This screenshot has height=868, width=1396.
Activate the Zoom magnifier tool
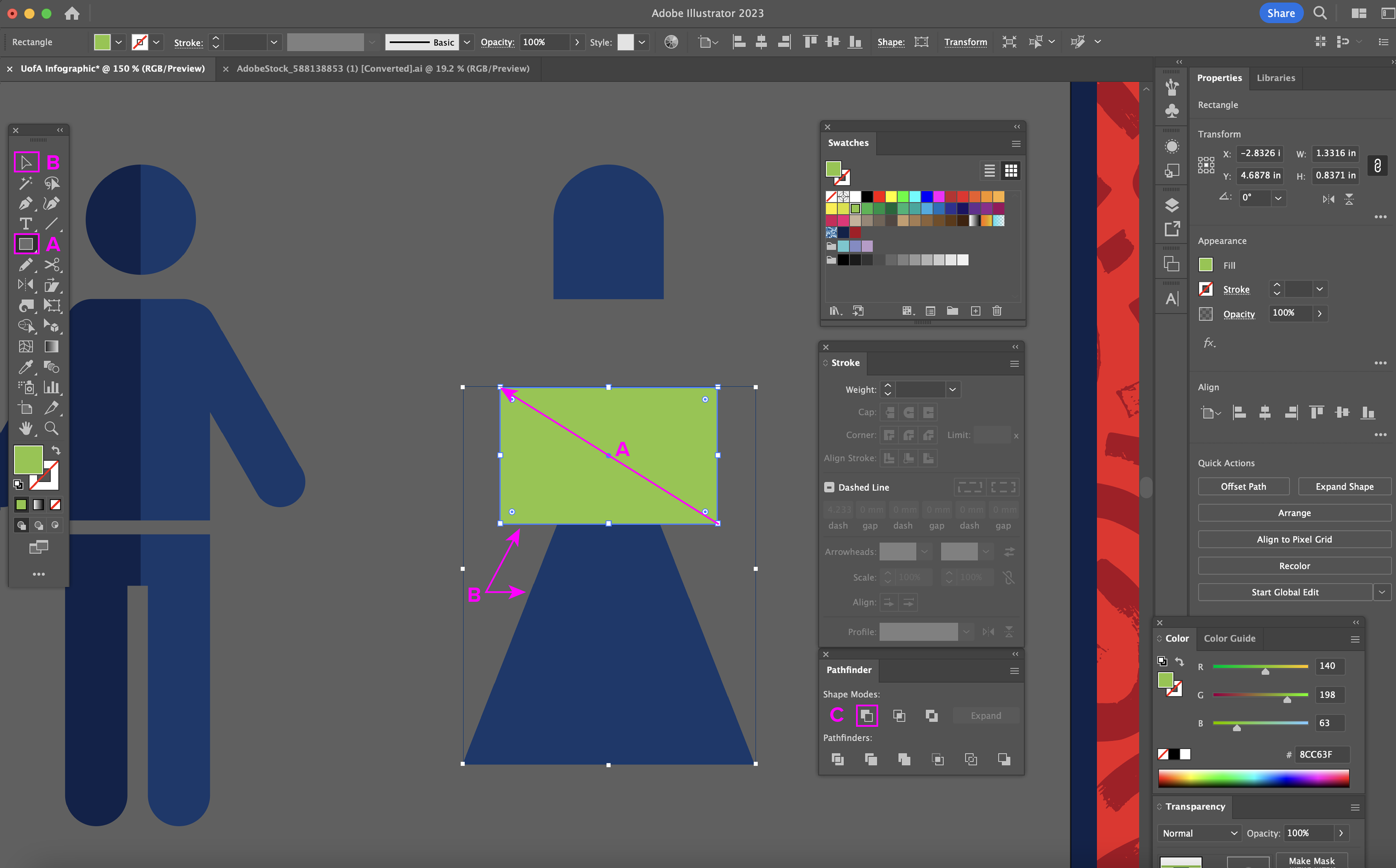pos(52,428)
